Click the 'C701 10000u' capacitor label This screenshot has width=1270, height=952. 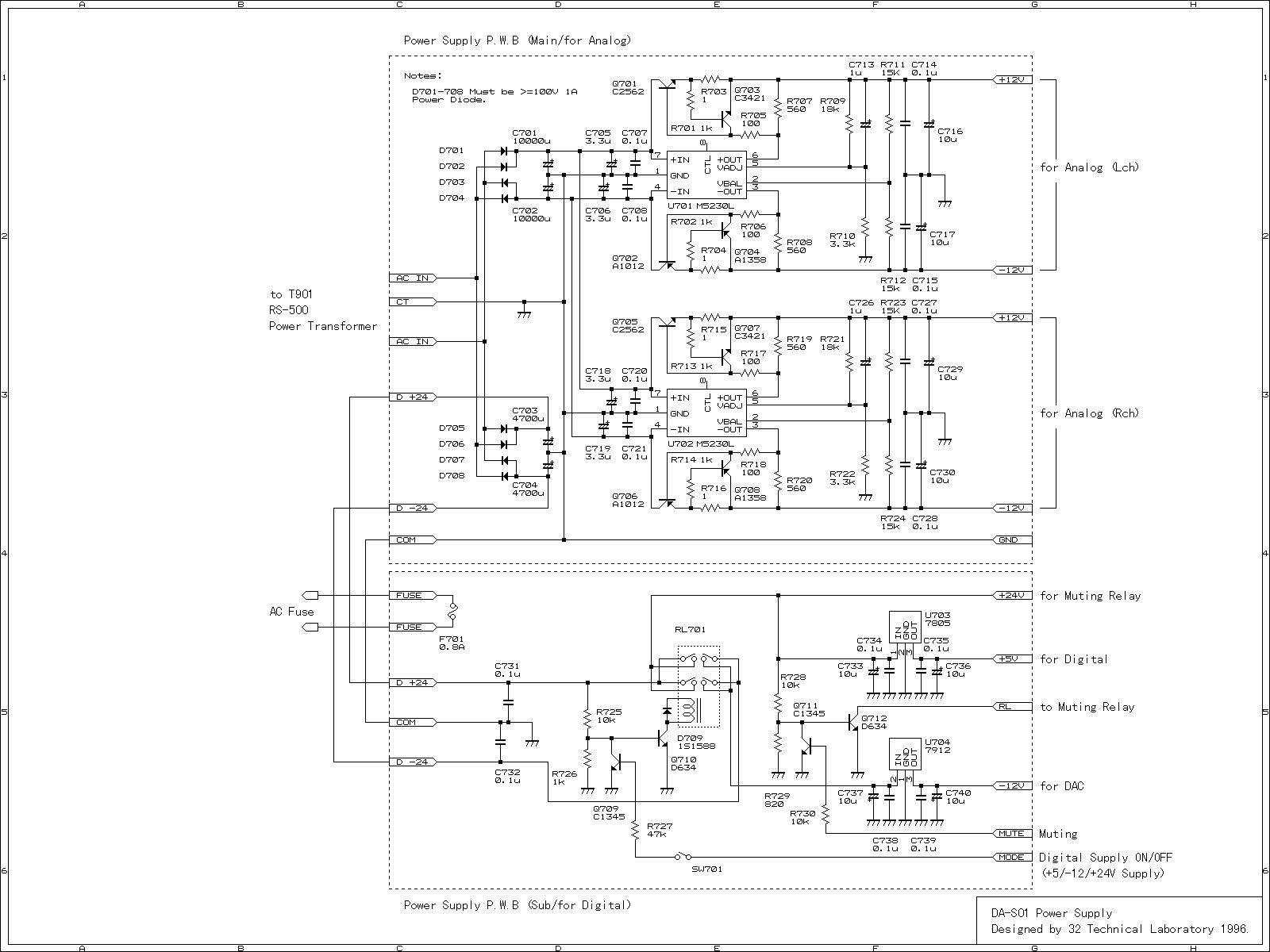[530, 136]
